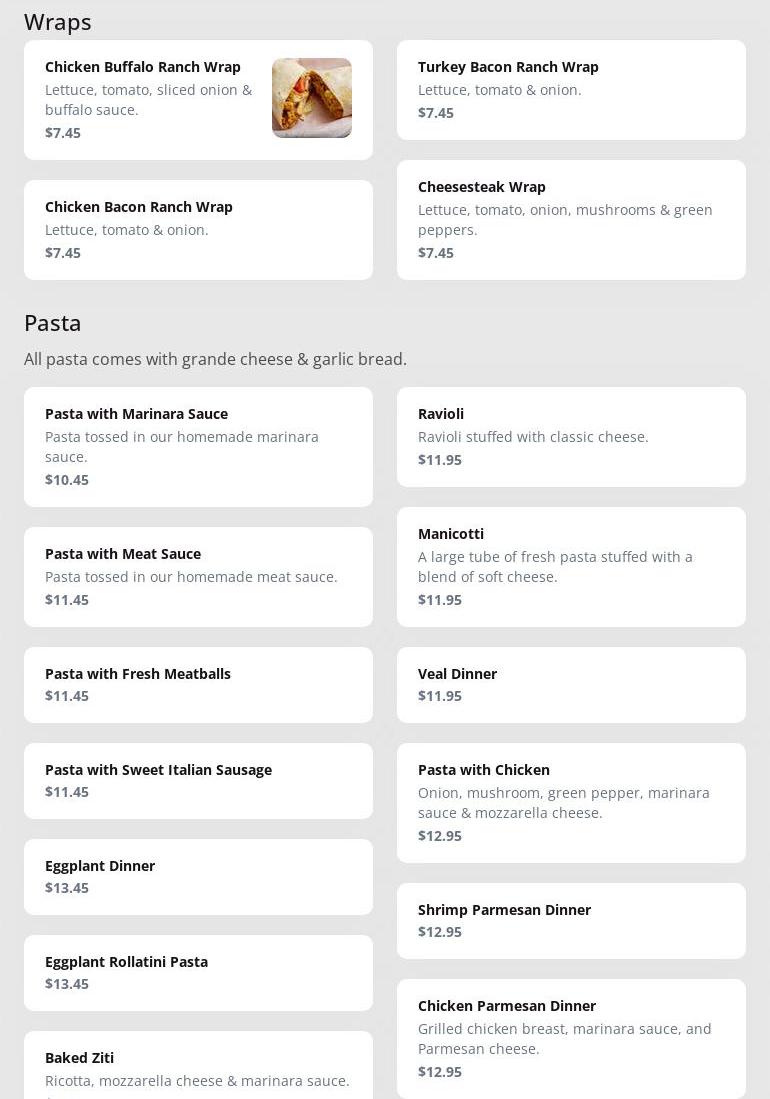
Task: Click the Veal Dinner card
Action: (x=570, y=685)
